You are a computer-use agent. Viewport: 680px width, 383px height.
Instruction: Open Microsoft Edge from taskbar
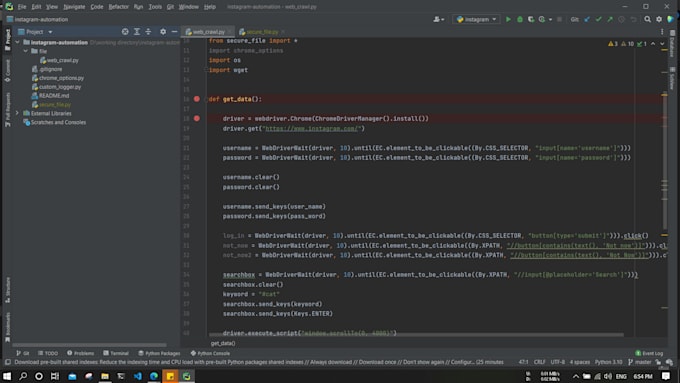tap(154, 376)
